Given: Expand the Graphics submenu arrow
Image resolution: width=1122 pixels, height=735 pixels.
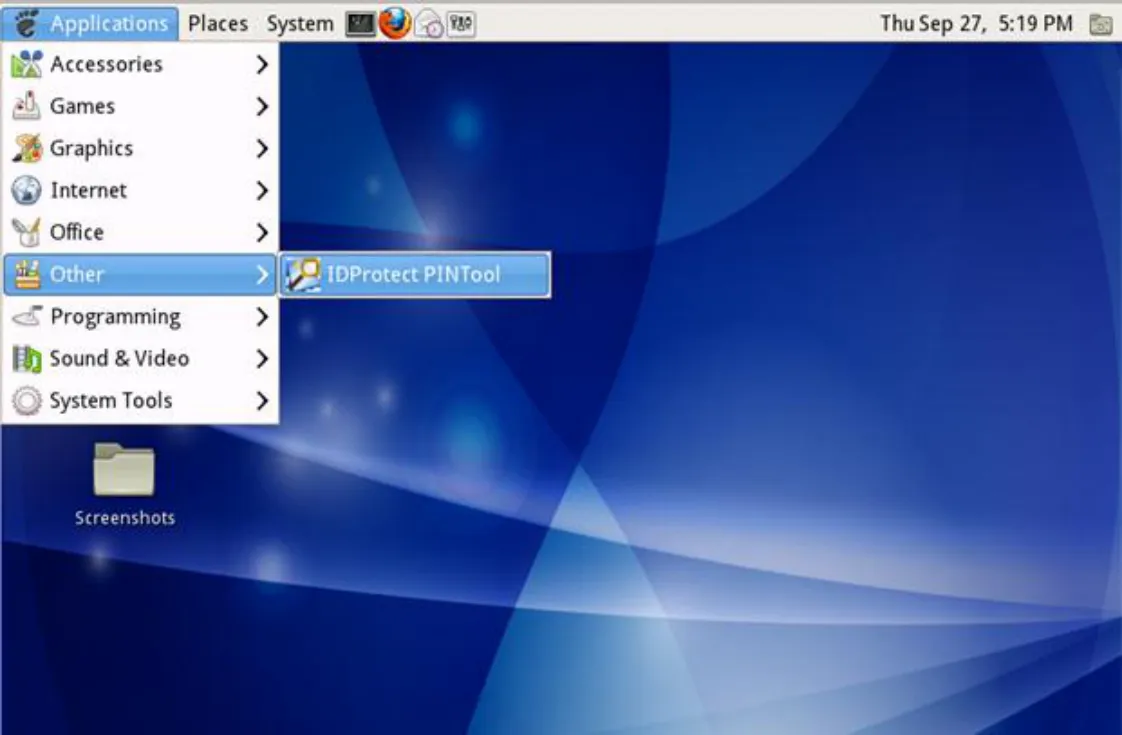Looking at the screenshot, I should coord(262,148).
